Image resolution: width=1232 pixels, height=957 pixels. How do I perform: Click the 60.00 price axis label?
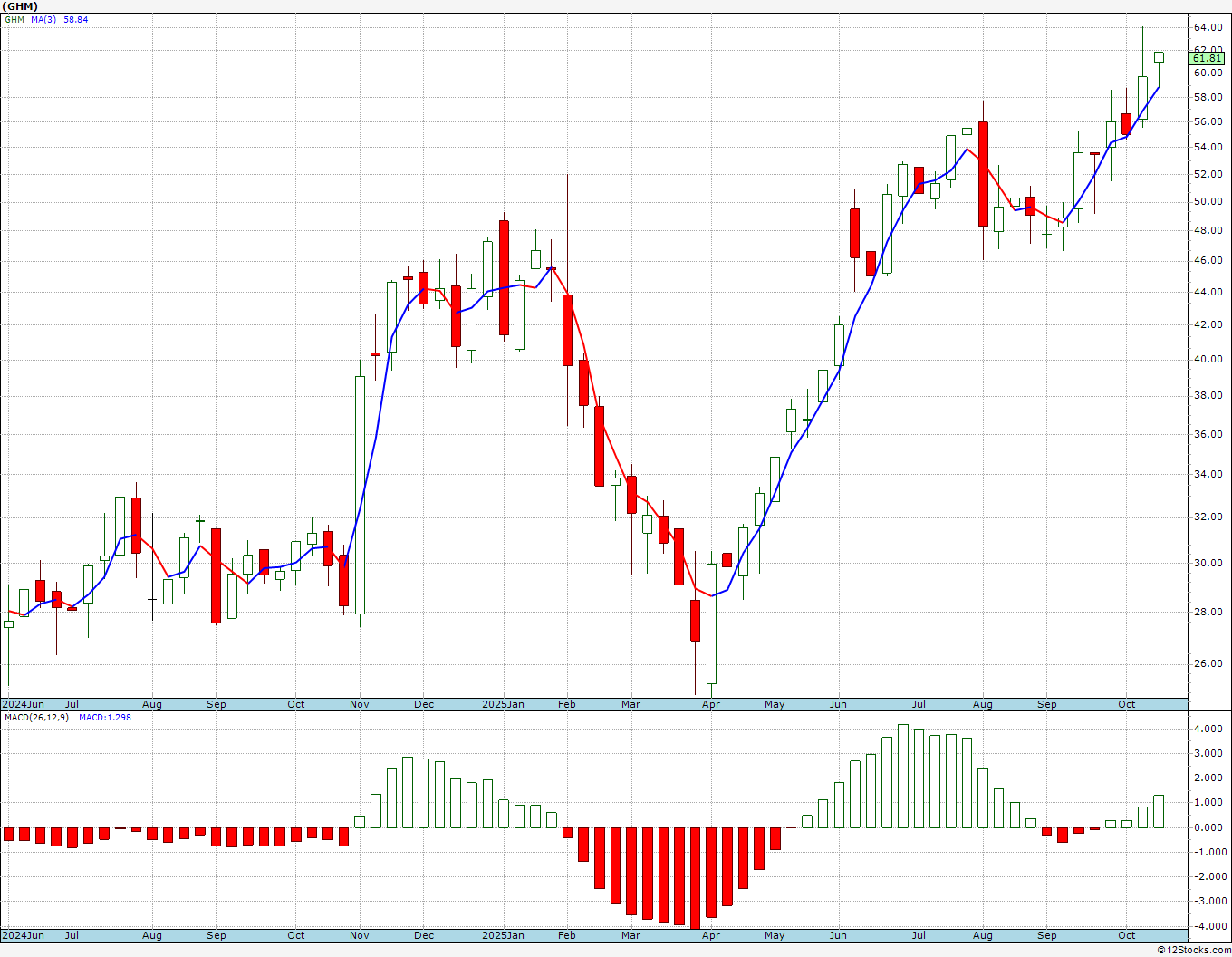(1208, 72)
